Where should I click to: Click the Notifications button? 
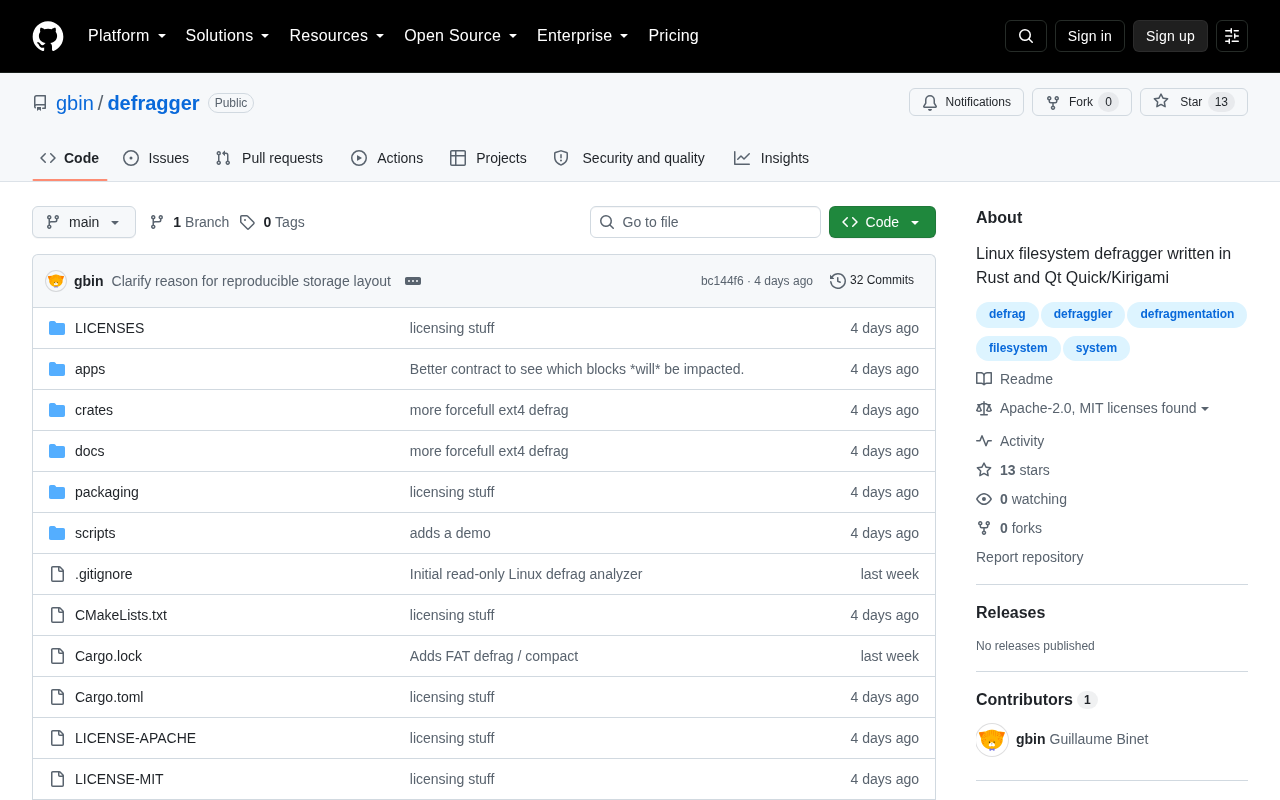click(x=966, y=102)
